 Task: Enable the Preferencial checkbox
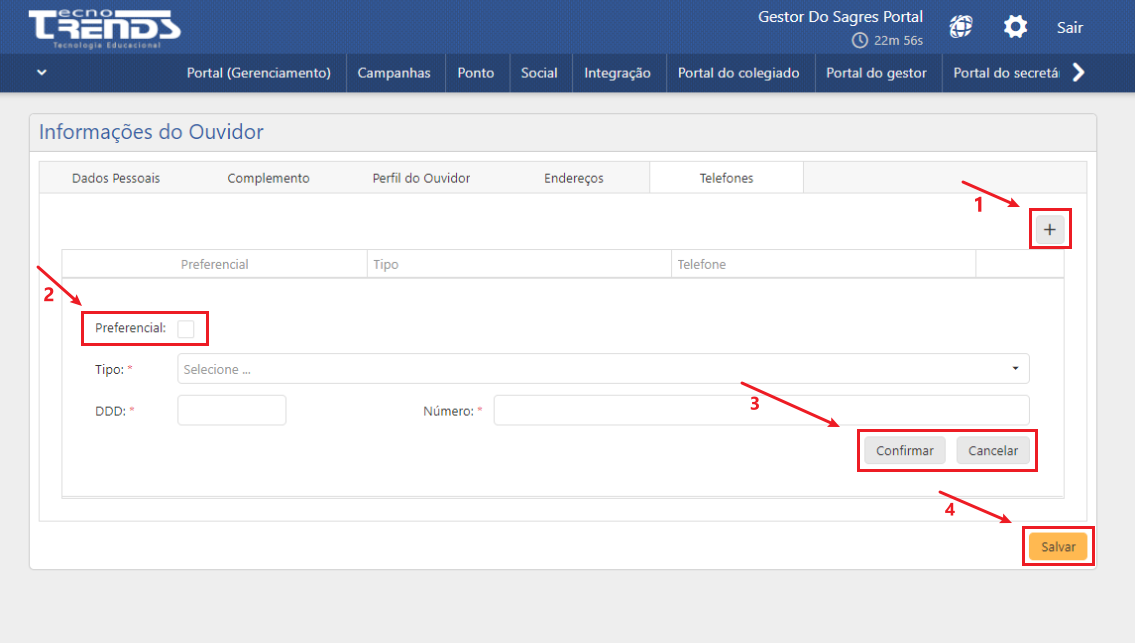coord(186,328)
